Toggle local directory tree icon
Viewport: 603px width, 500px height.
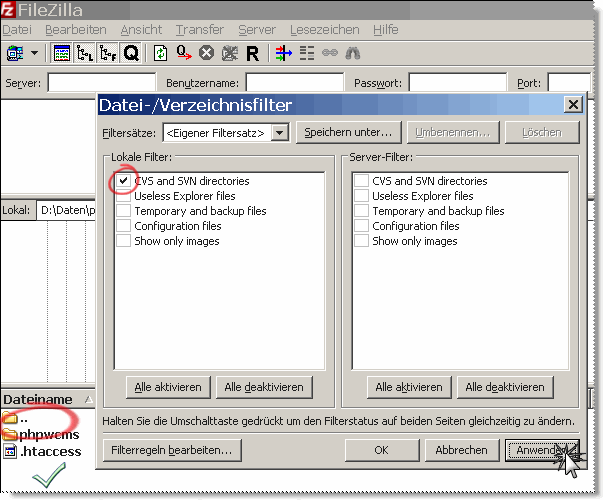[84, 53]
